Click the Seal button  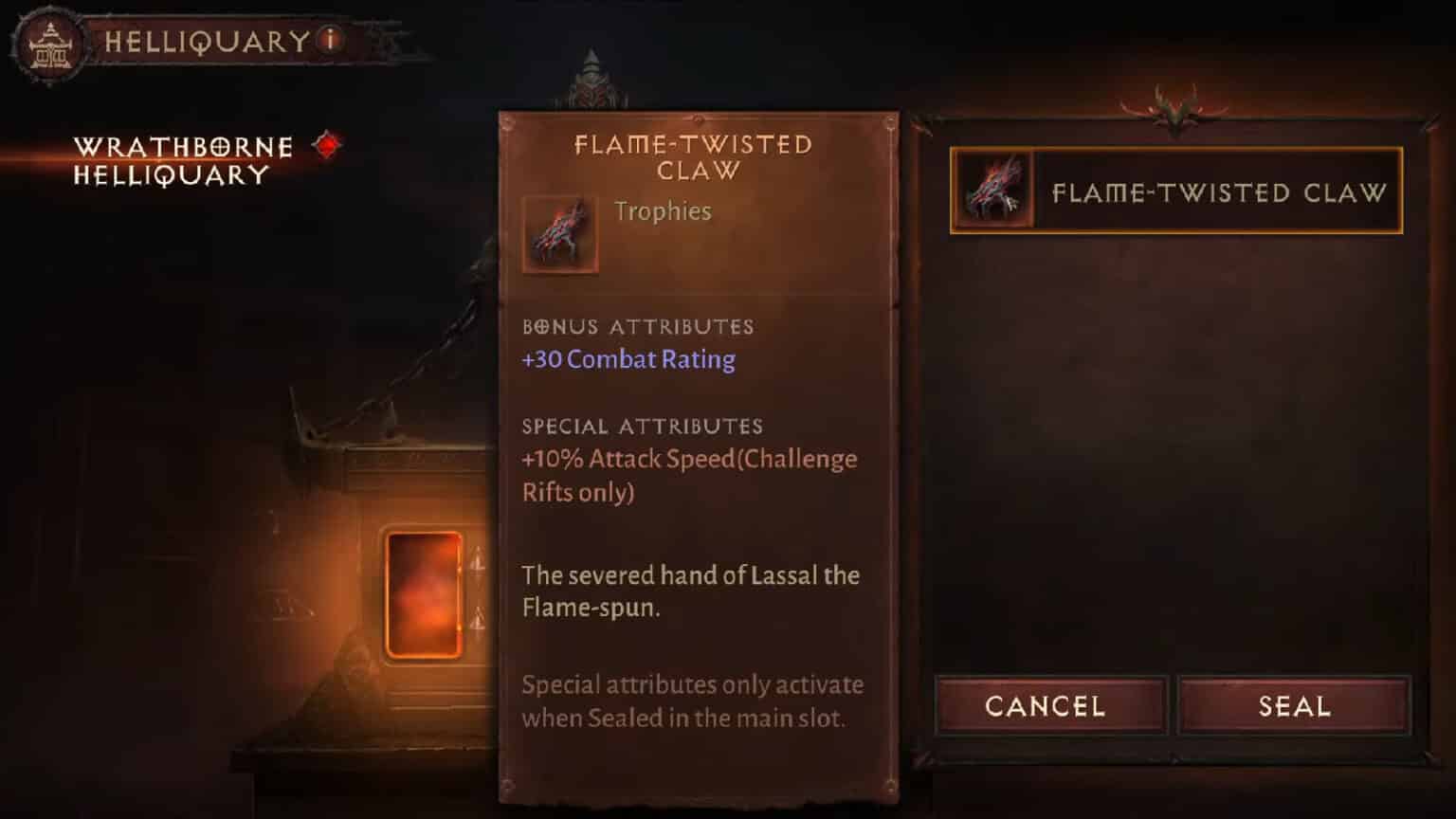[x=1294, y=705]
